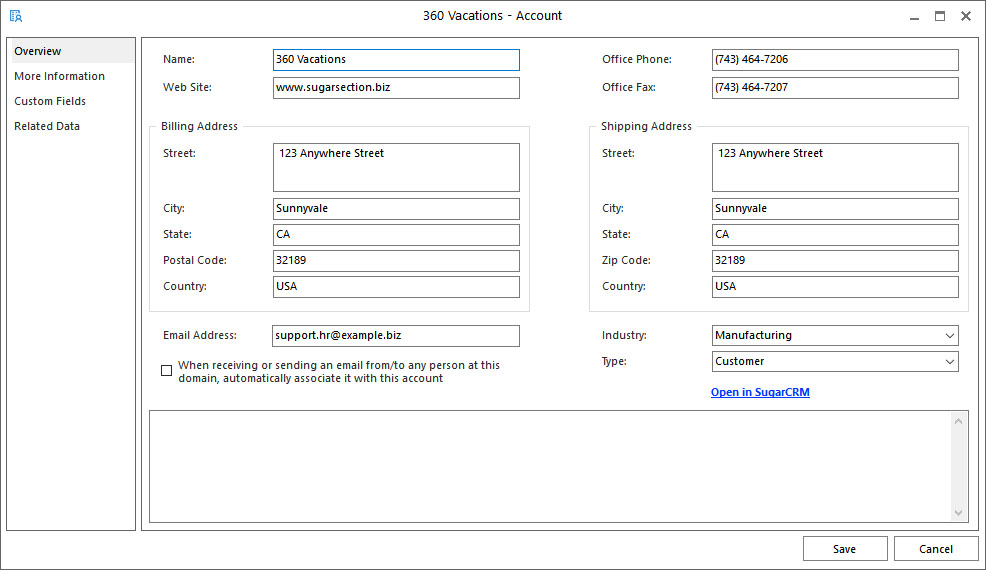Follow the Open in SugarCRM link
Image resolution: width=986 pixels, height=571 pixels.
tap(760, 392)
